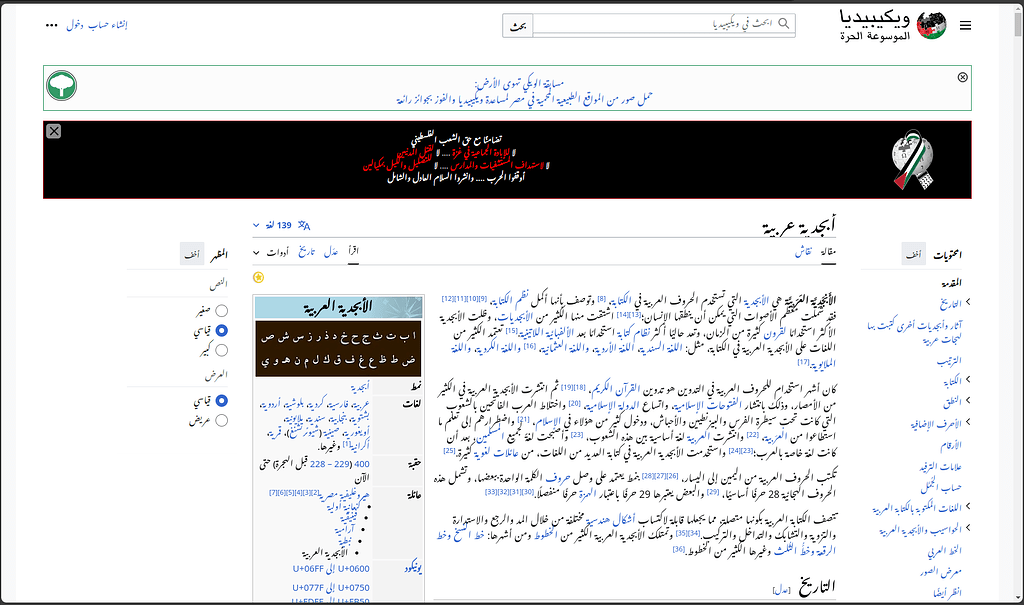
Task: Switch to the نقاش tab
Action: click(x=802, y=250)
